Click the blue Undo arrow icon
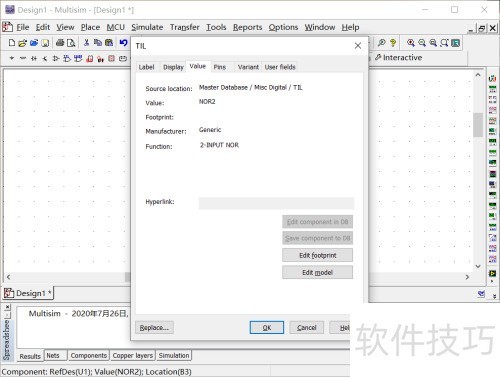The width and height of the screenshot is (500, 377). [x=124, y=43]
